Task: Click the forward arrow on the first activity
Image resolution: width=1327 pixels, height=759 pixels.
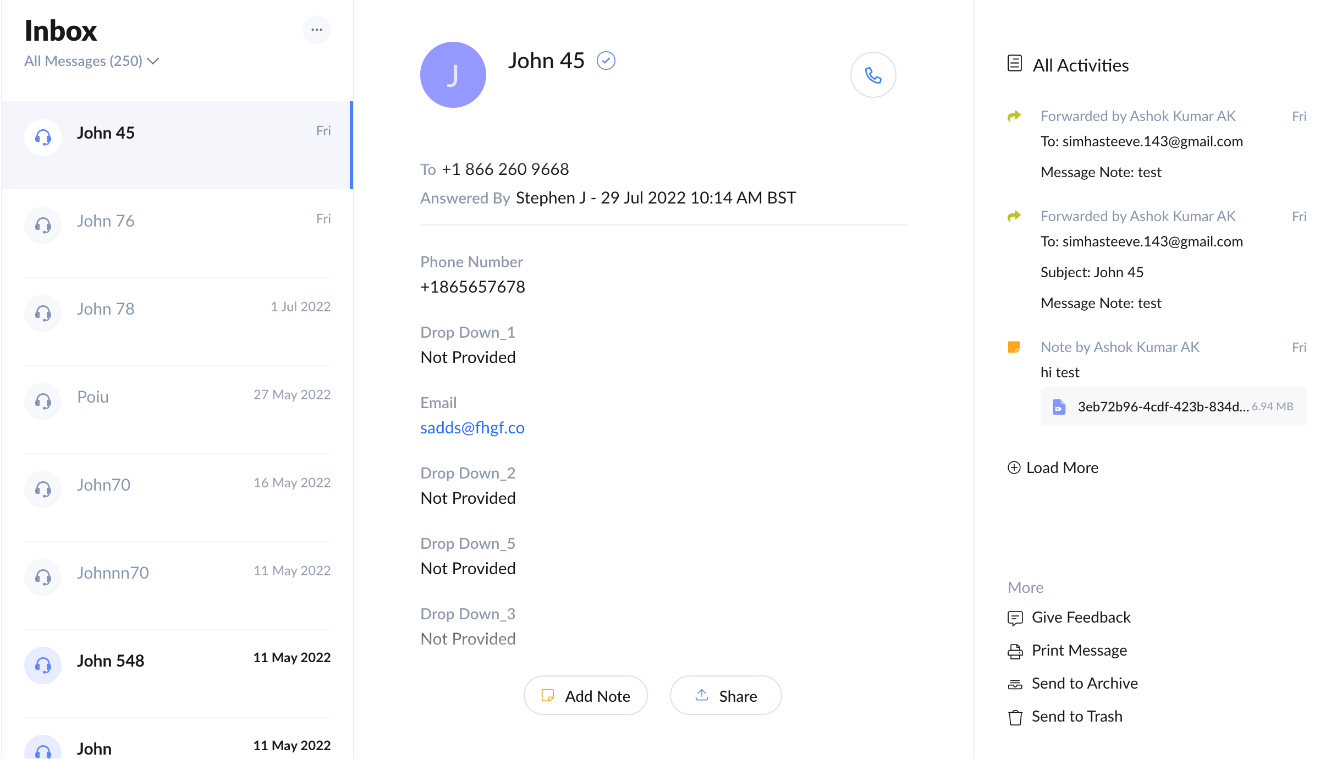Action: 1016,115
